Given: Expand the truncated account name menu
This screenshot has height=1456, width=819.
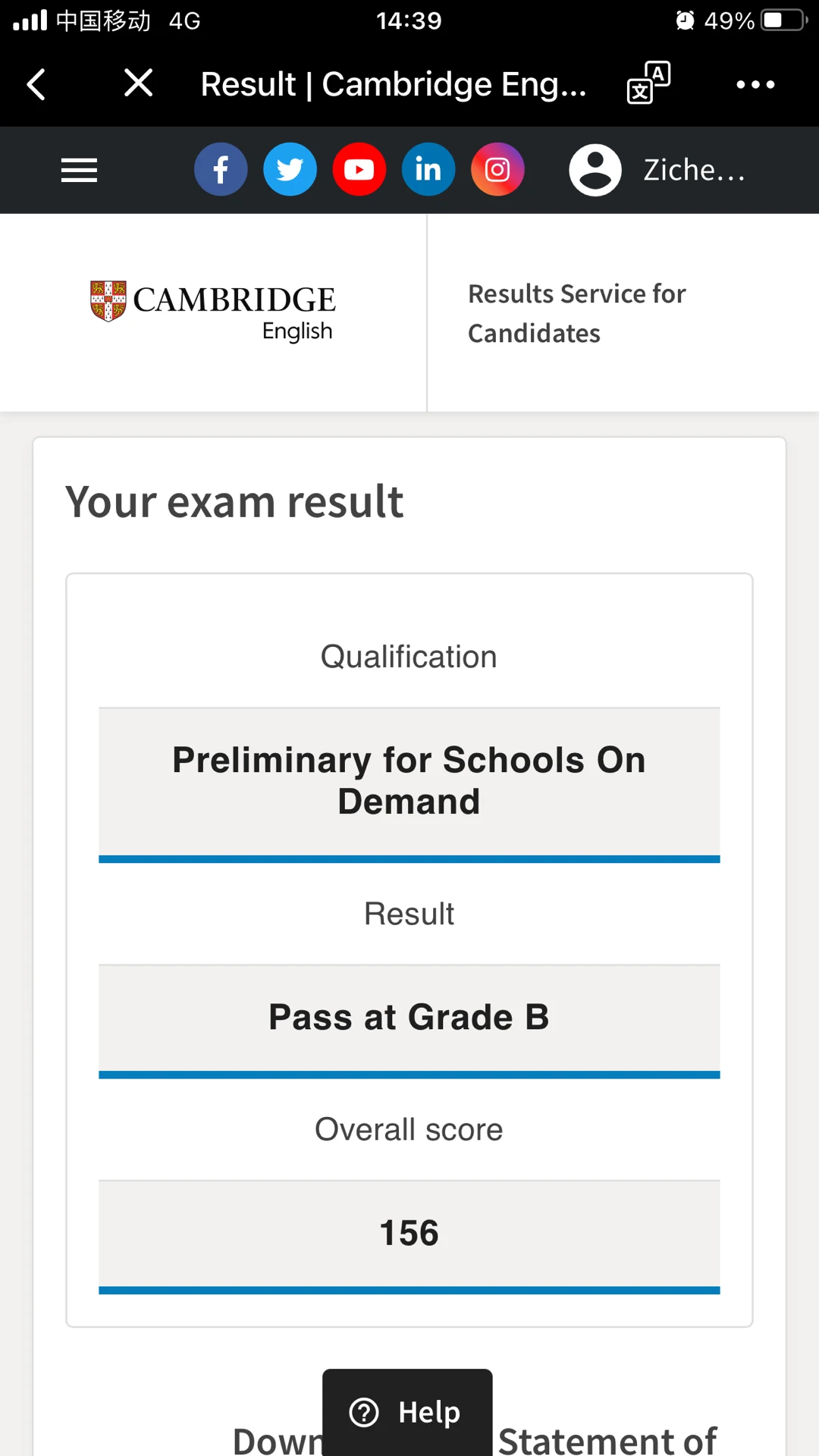Looking at the screenshot, I should tap(694, 170).
